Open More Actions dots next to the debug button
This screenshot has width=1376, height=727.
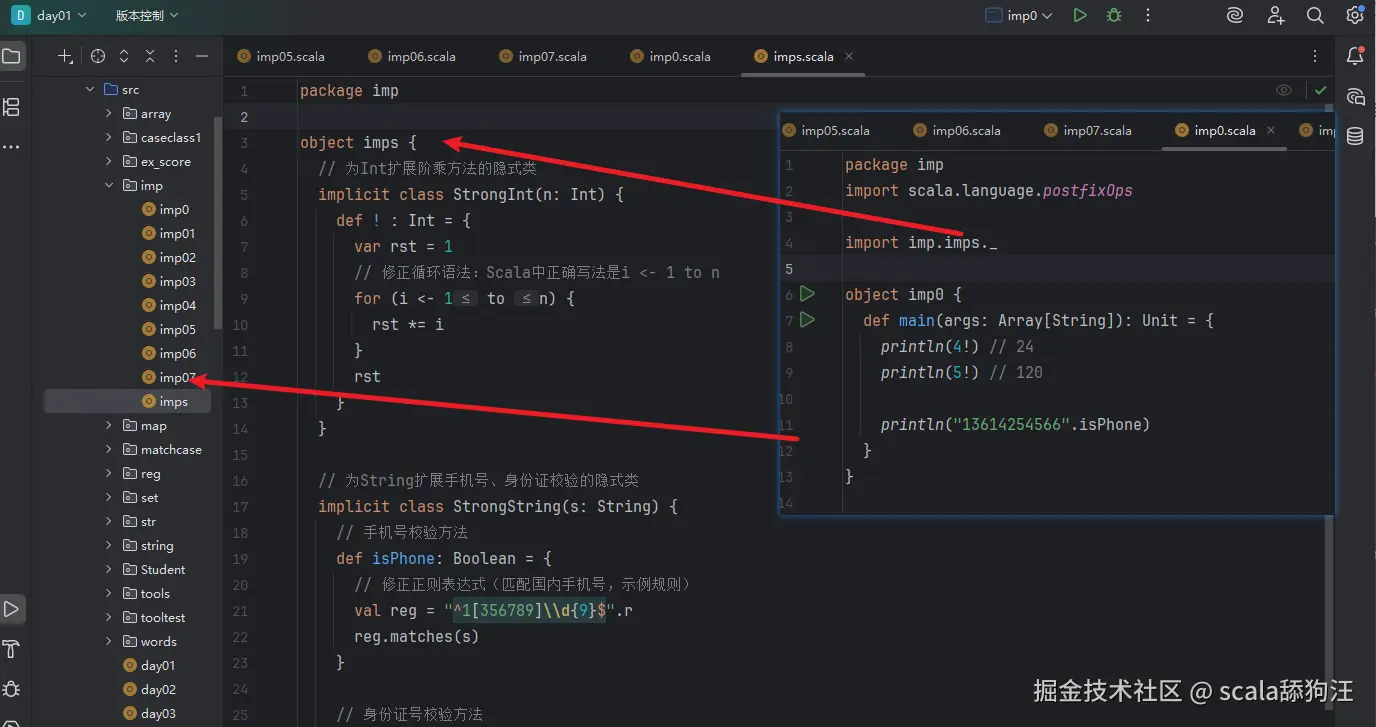click(1147, 15)
